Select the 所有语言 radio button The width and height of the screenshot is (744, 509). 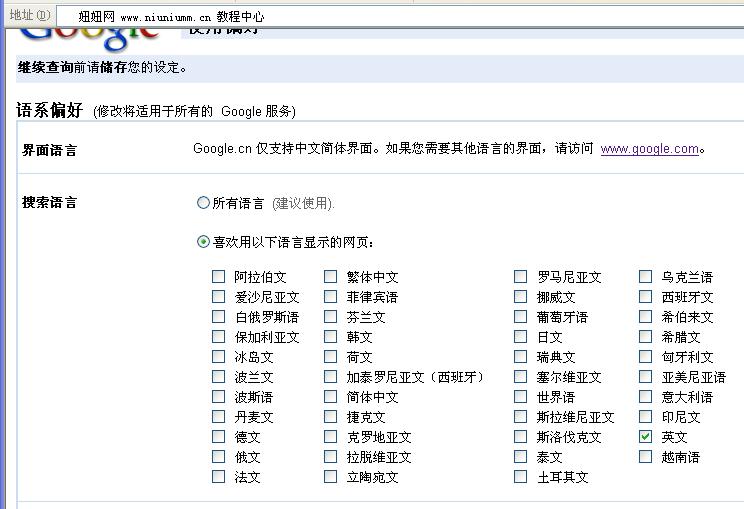[x=204, y=203]
